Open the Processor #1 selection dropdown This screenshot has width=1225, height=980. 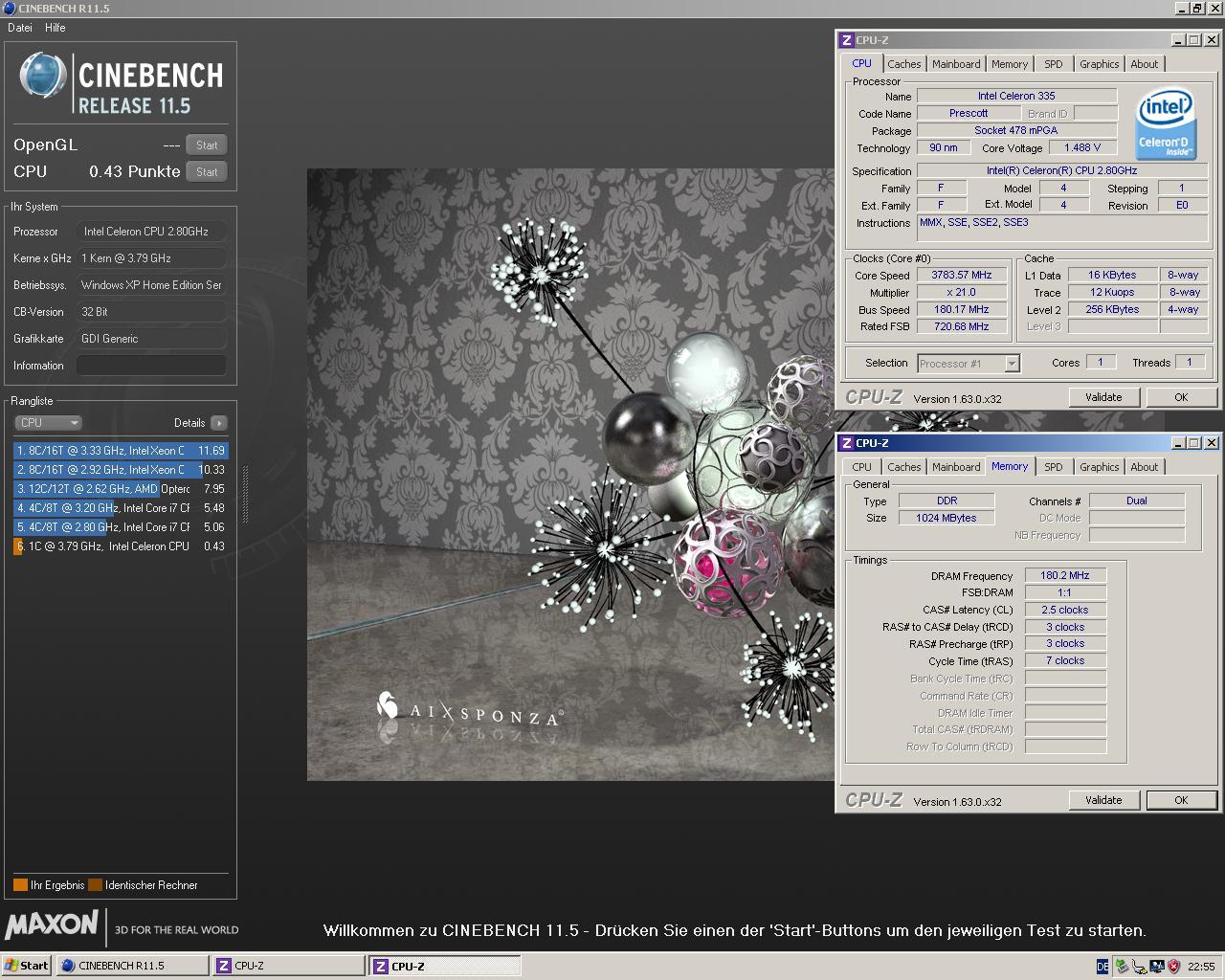tap(1012, 364)
